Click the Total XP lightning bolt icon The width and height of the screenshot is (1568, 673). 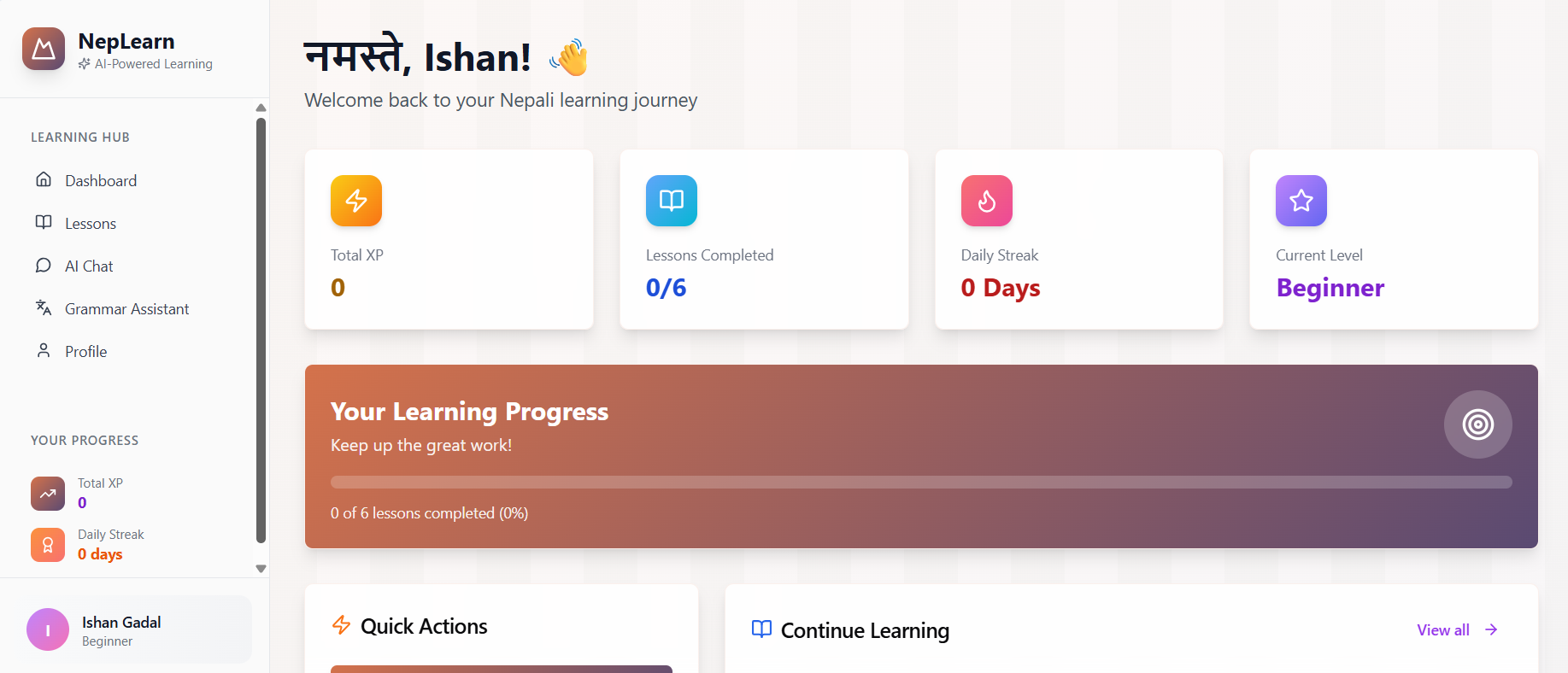[356, 201]
